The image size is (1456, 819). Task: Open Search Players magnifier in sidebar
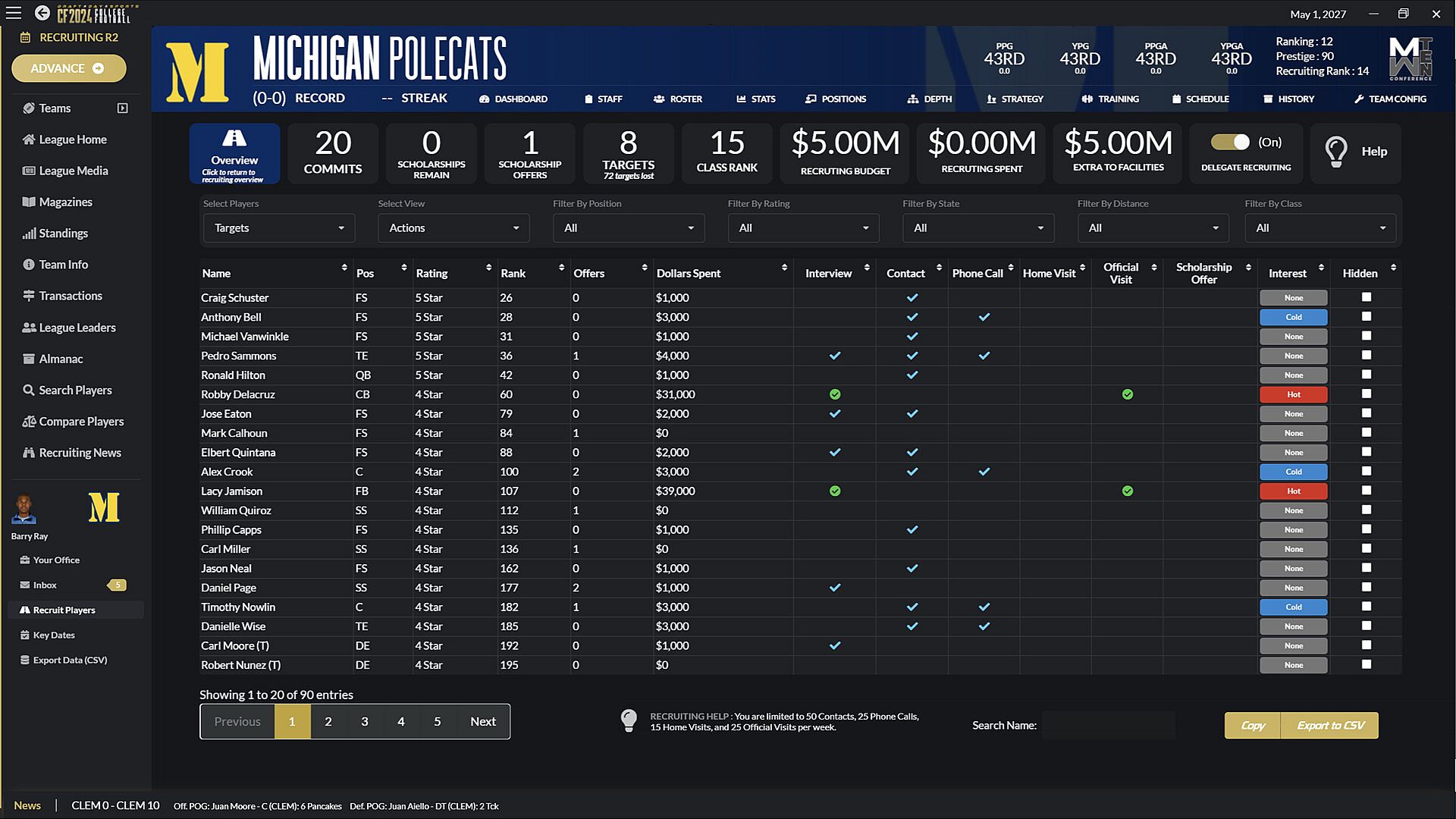click(x=29, y=391)
